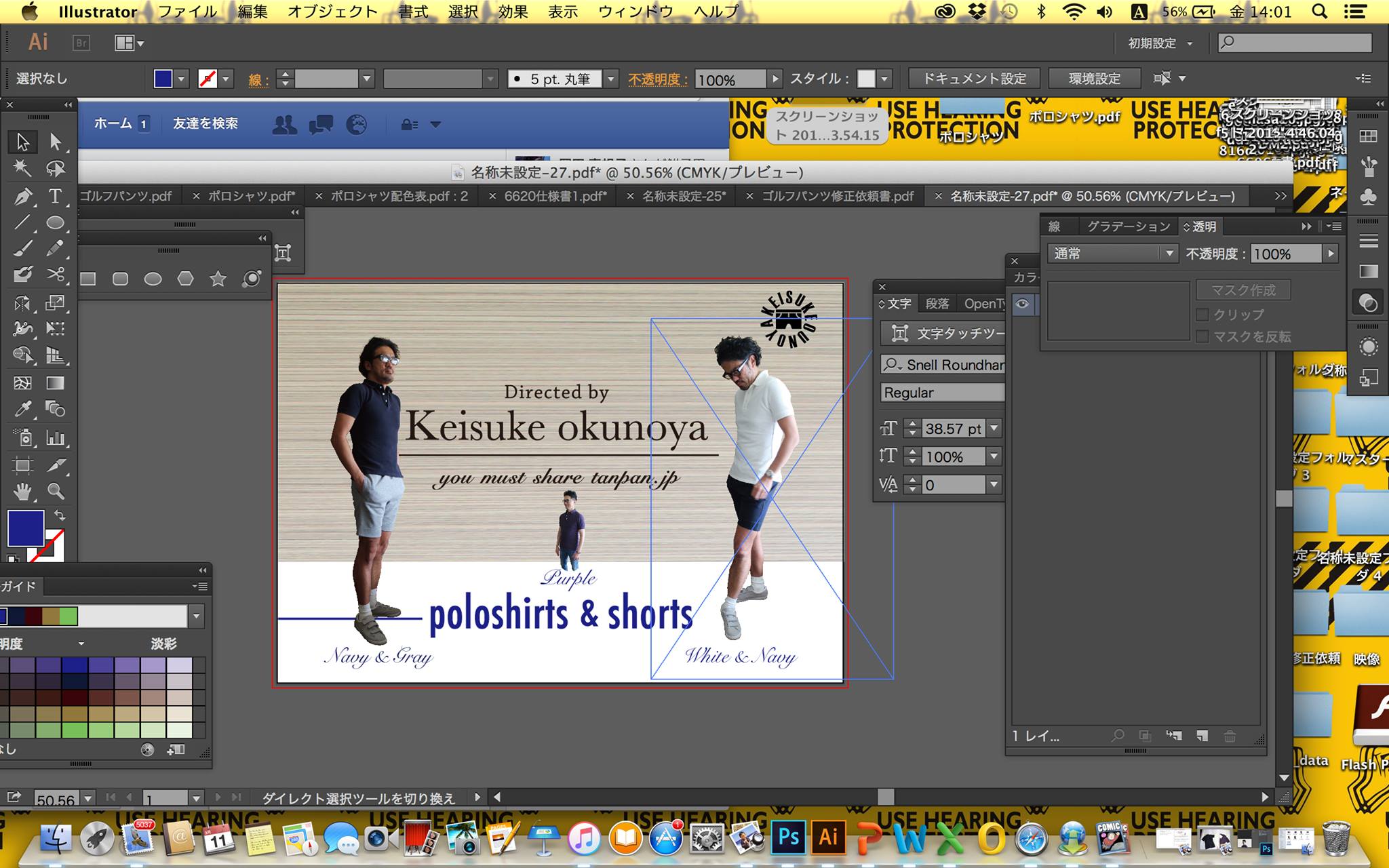Switch to the ポロシャツ.pdf document tab

point(251,196)
